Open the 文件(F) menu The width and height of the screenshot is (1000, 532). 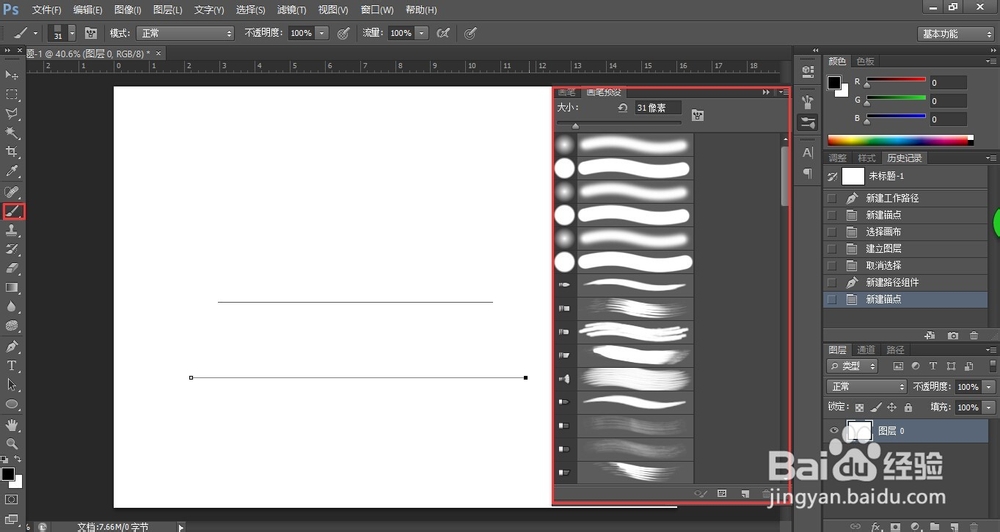47,10
